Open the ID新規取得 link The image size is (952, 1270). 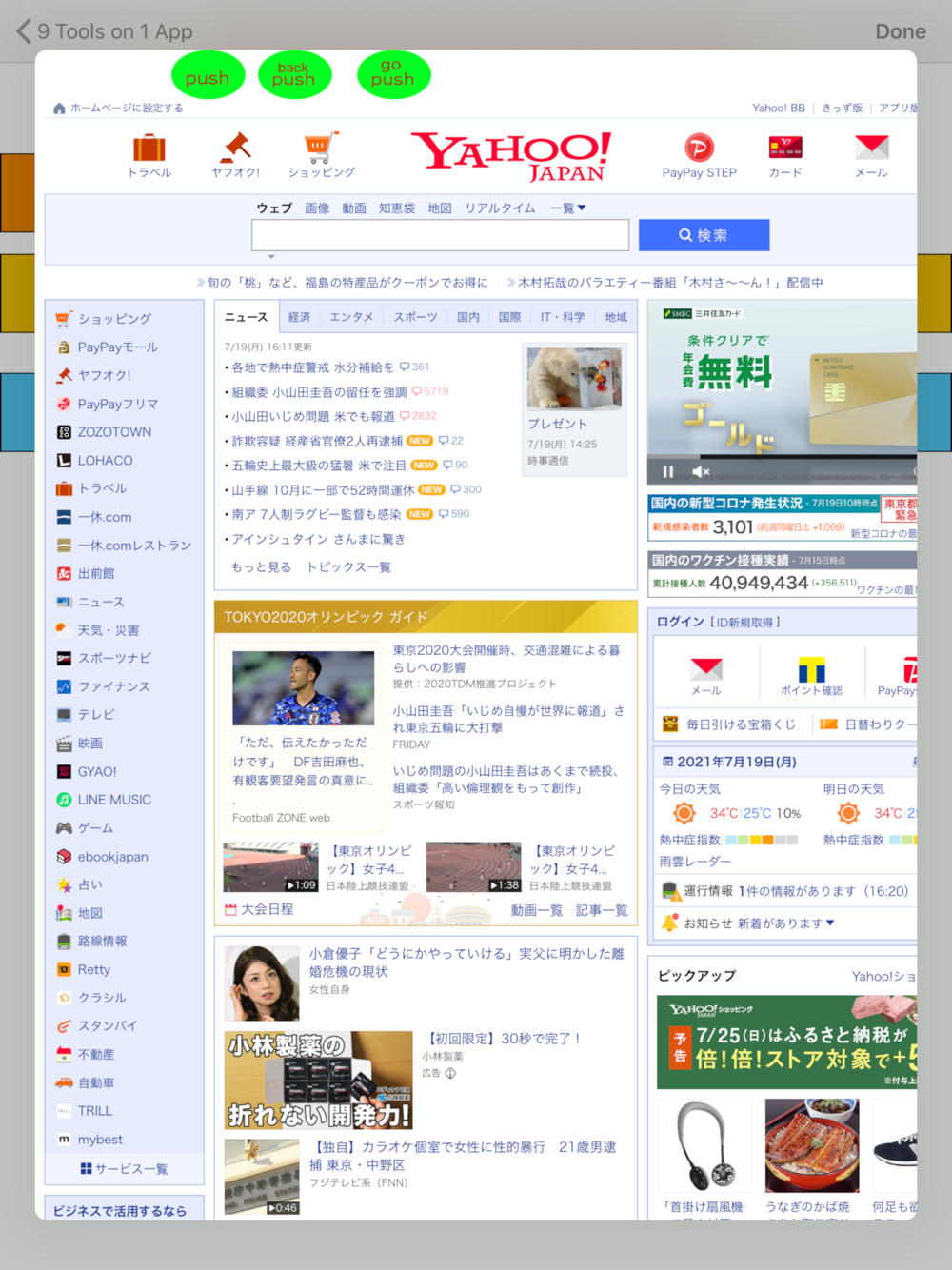click(x=747, y=622)
